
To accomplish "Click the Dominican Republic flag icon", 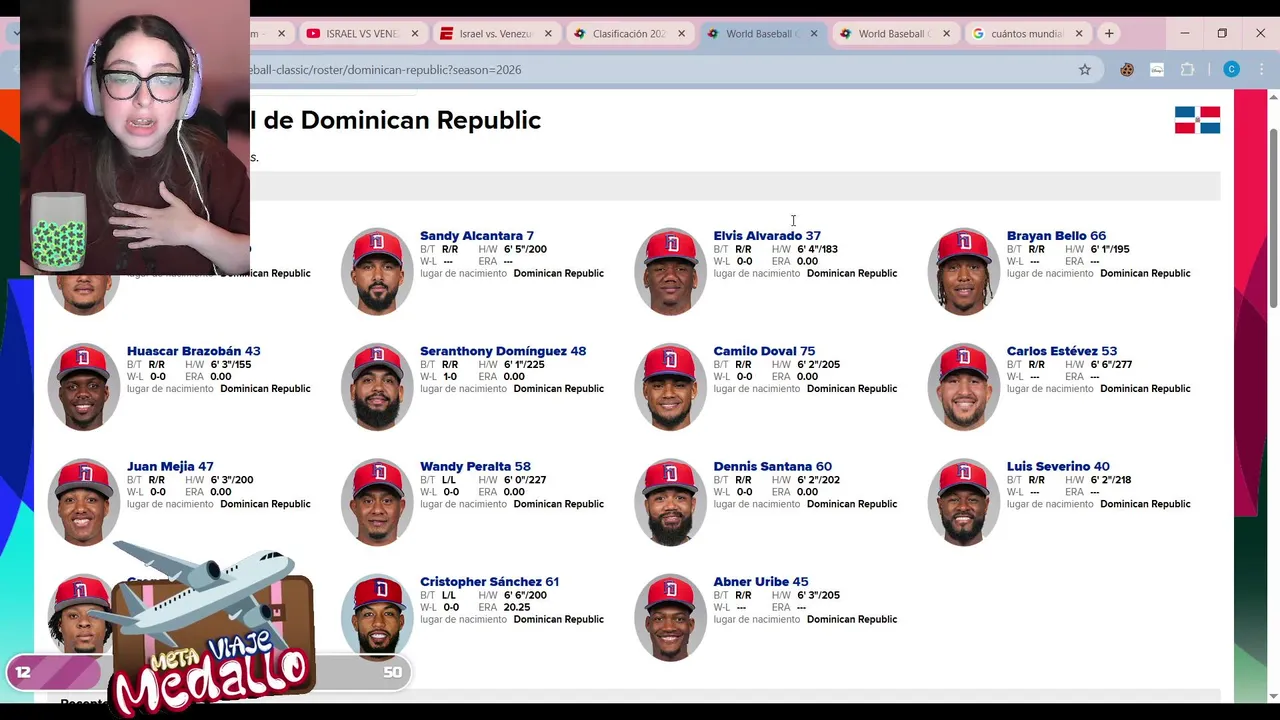I will (1197, 120).
